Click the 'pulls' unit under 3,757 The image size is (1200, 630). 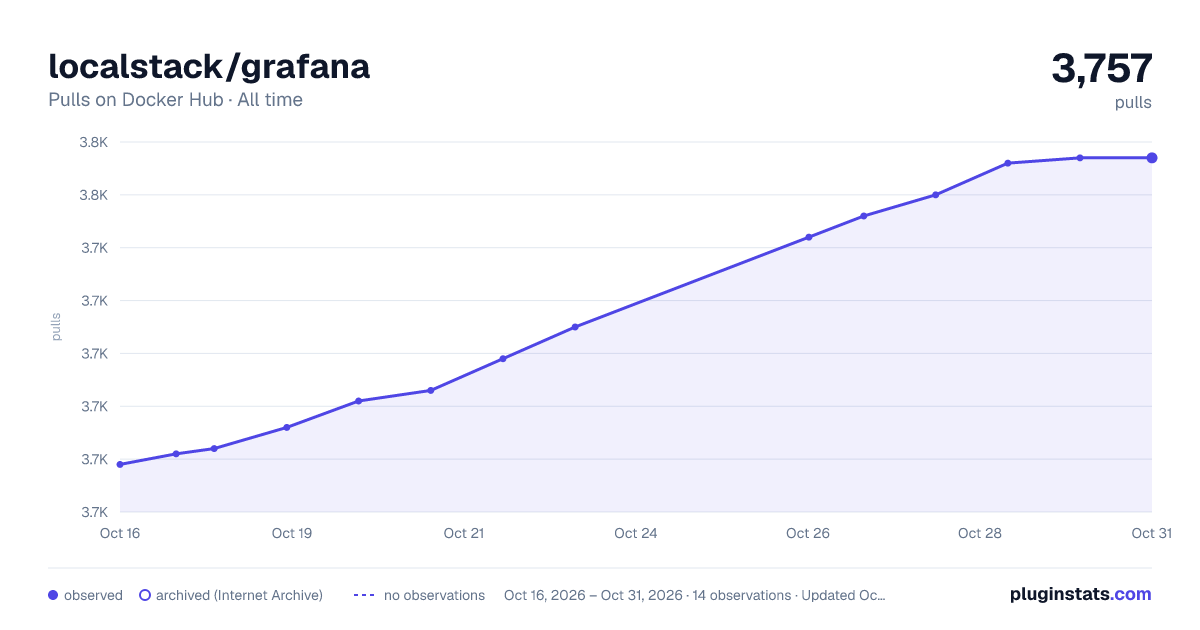click(1133, 102)
